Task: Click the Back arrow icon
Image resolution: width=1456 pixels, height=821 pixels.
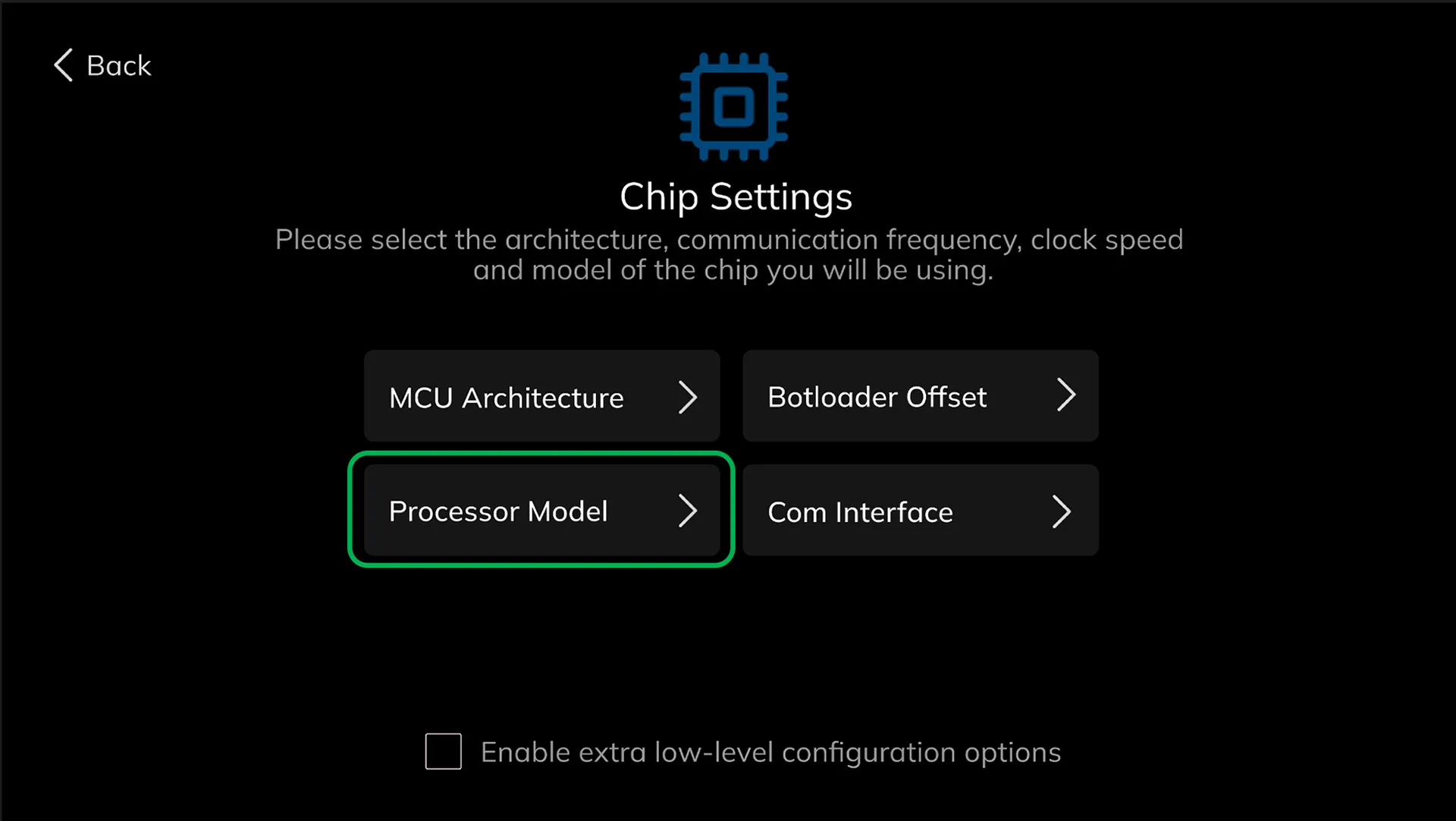Action: click(64, 65)
